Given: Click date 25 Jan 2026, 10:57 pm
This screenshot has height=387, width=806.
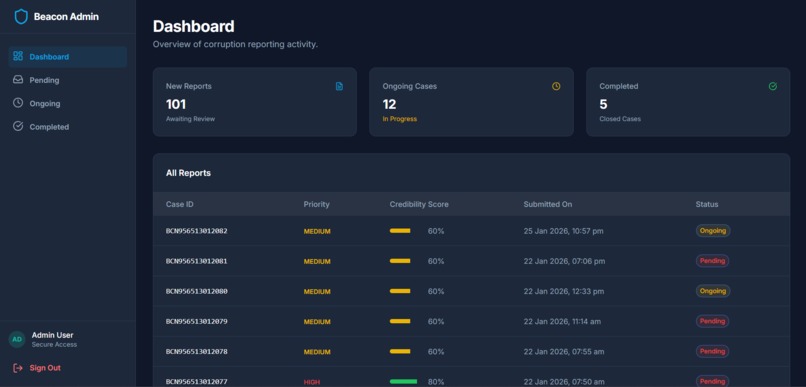Looking at the screenshot, I should tap(563, 231).
